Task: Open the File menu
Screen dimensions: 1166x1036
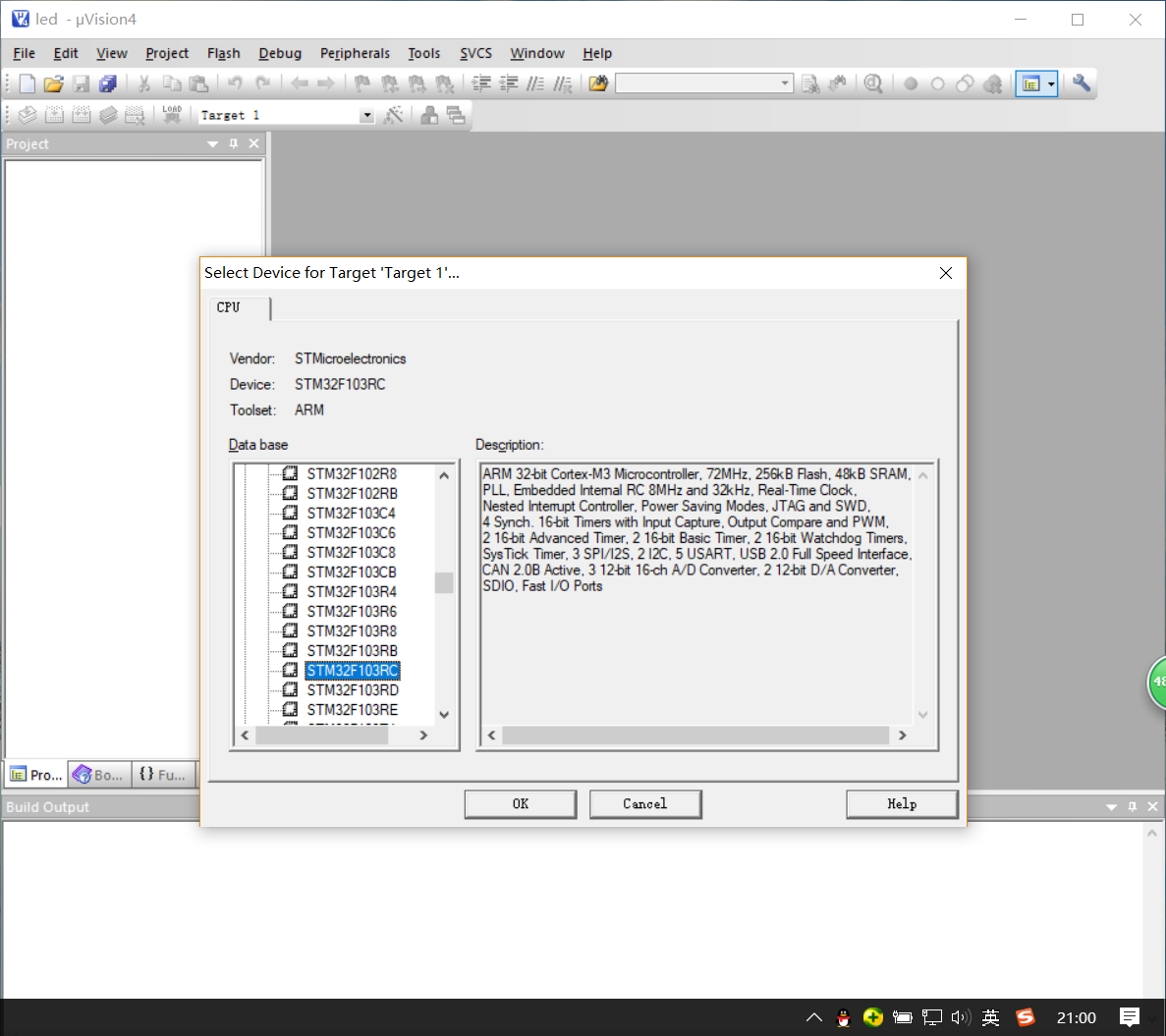Action: pos(24,53)
